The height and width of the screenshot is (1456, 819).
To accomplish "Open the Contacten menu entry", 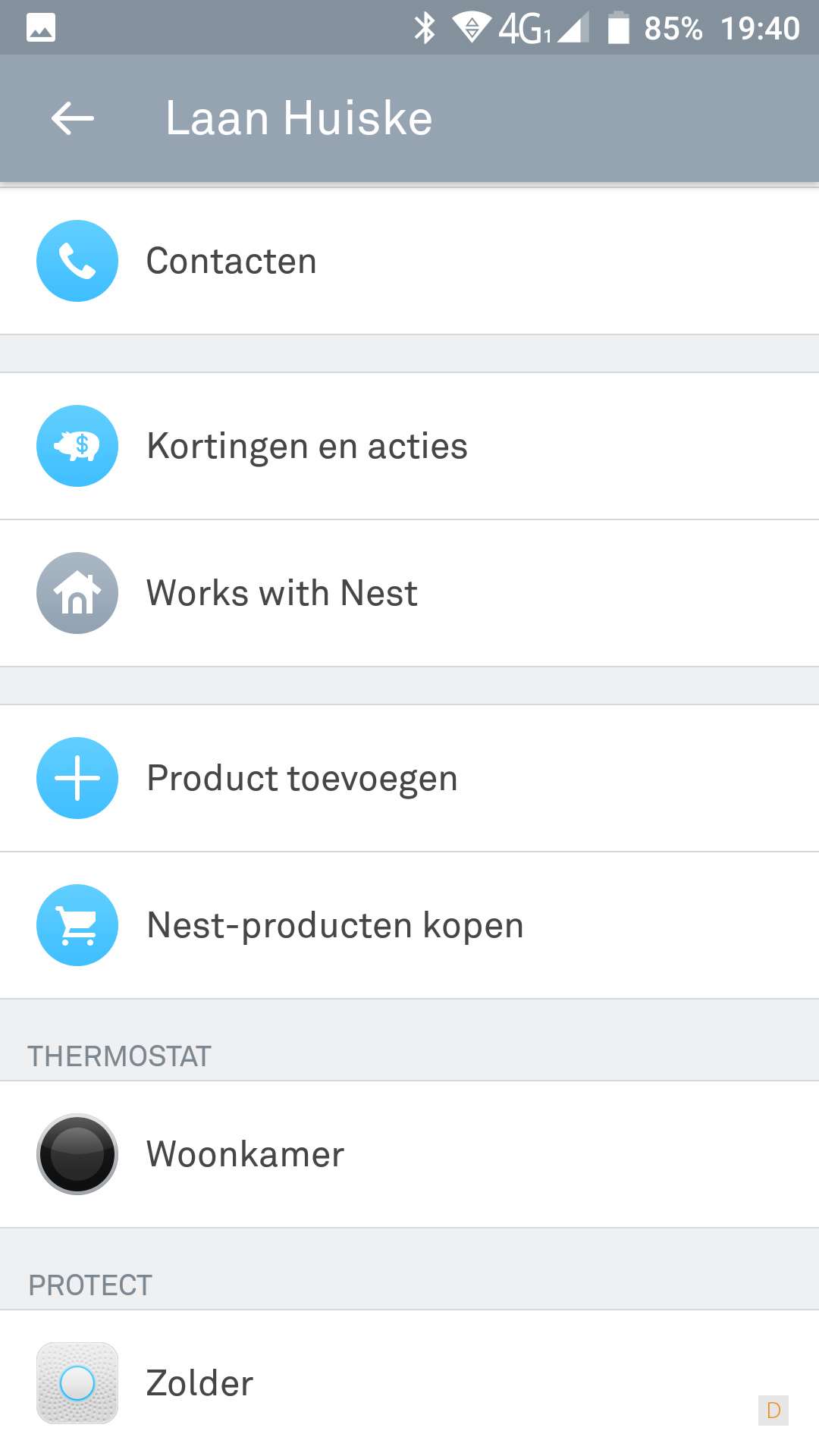I will pos(231,261).
